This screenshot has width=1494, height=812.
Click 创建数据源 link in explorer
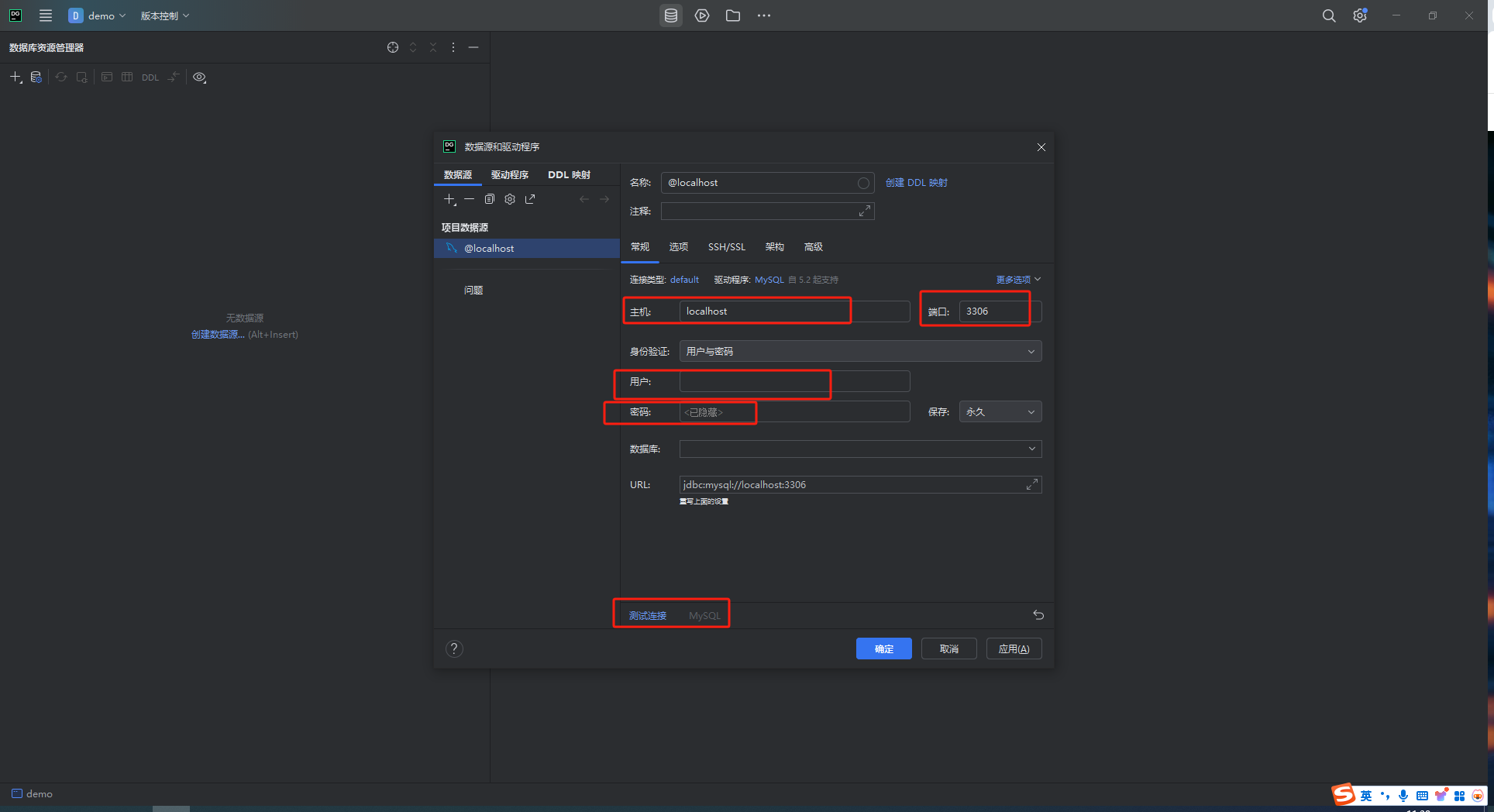point(218,335)
